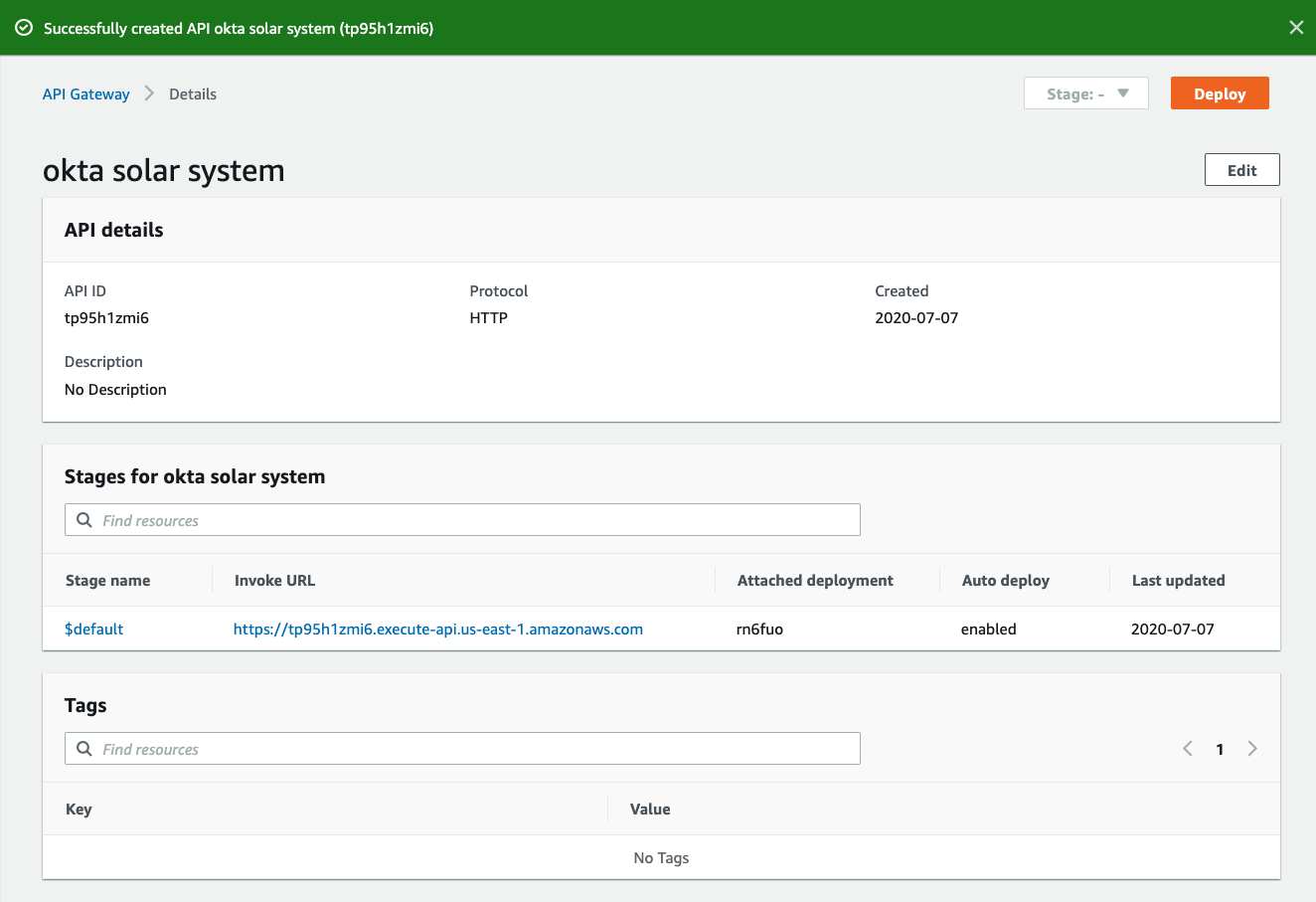The width and height of the screenshot is (1316, 902).
Task: Focus the Tags Find resources search field
Action: (462, 749)
